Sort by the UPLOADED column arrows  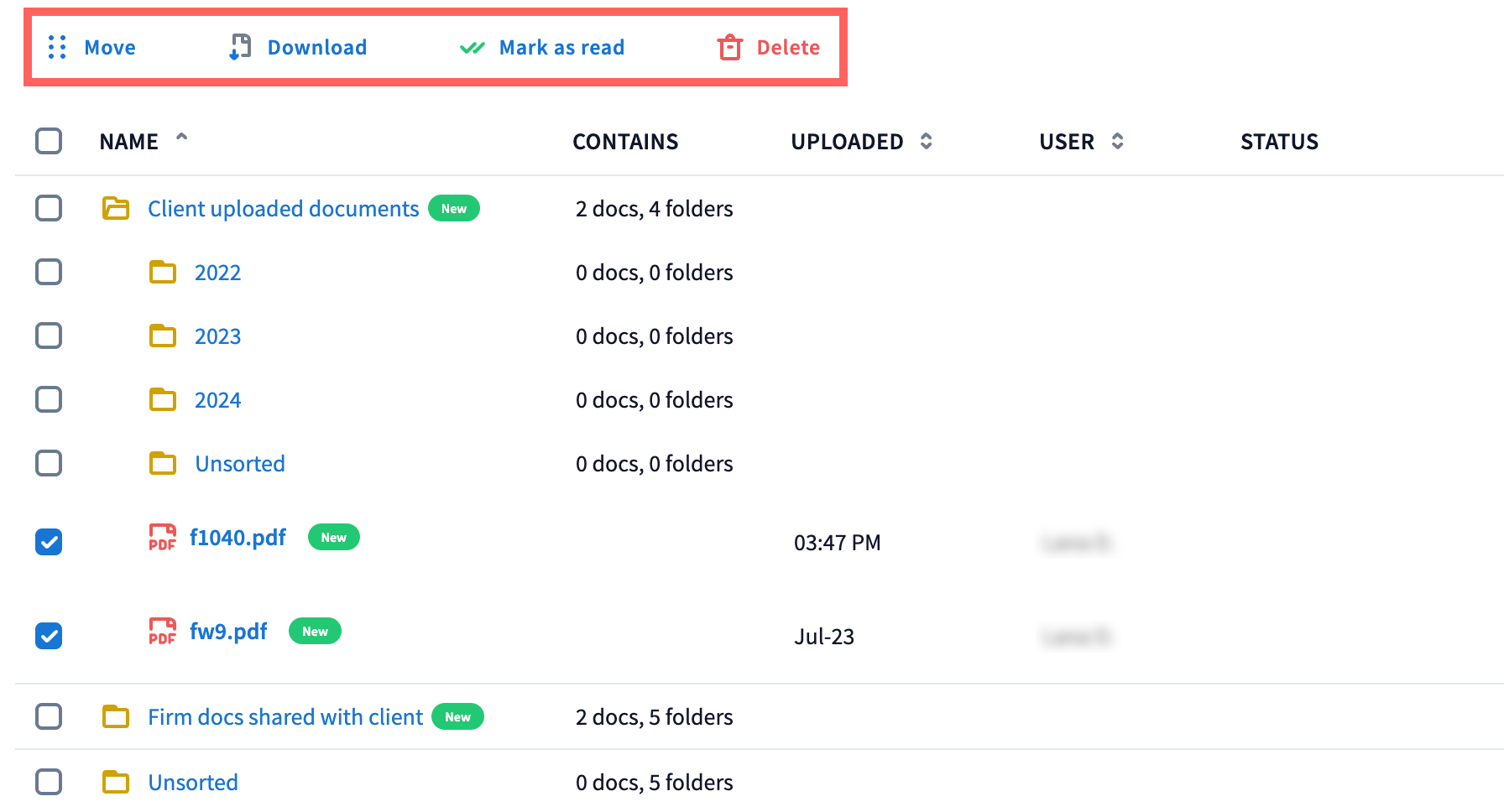pyautogui.click(x=926, y=142)
